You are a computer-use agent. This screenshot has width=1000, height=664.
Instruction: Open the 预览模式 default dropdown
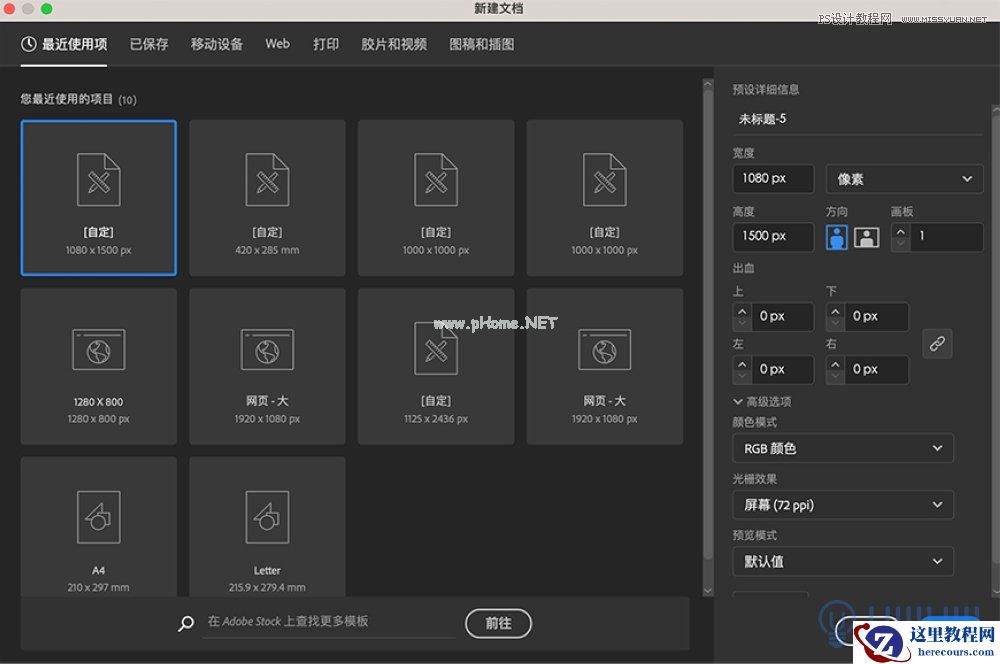point(843,561)
